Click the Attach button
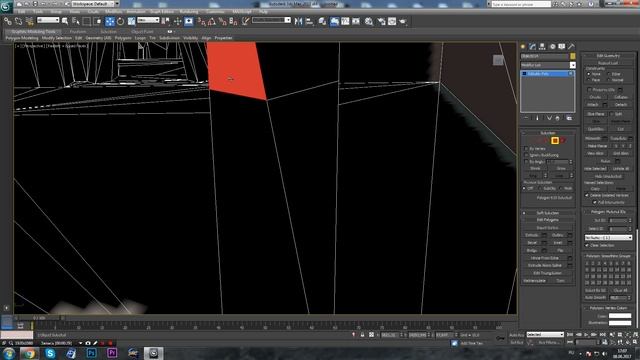Screen dimensions: 640x360 [x=593, y=105]
